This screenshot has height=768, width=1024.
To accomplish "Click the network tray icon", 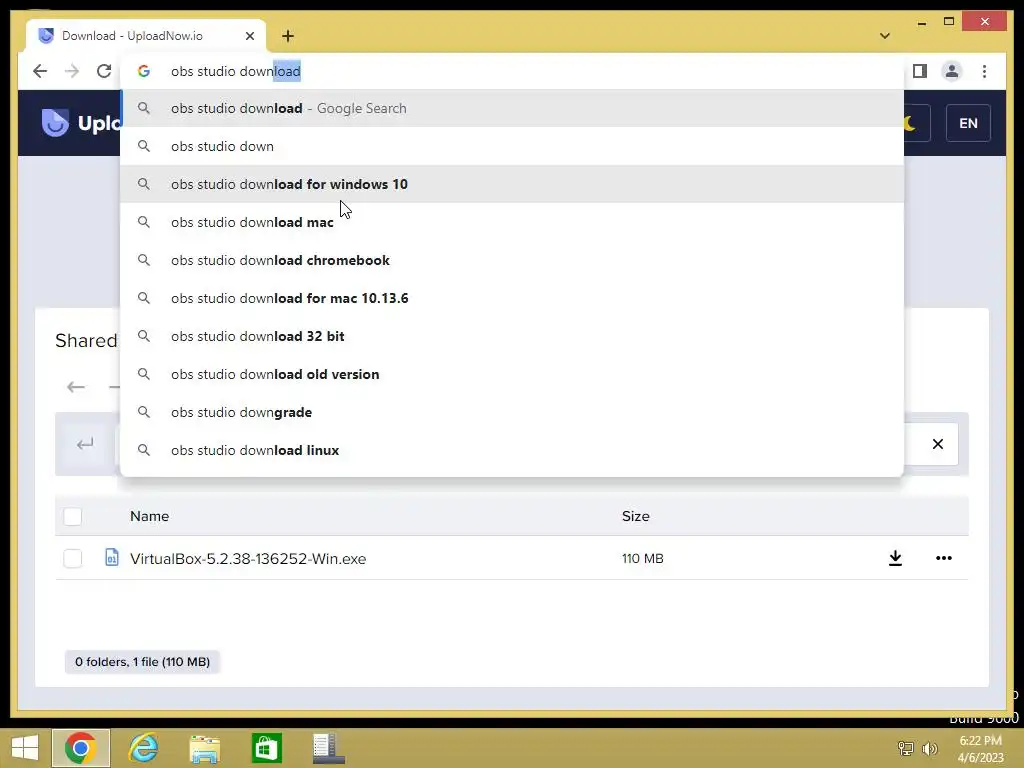I will tap(906, 748).
